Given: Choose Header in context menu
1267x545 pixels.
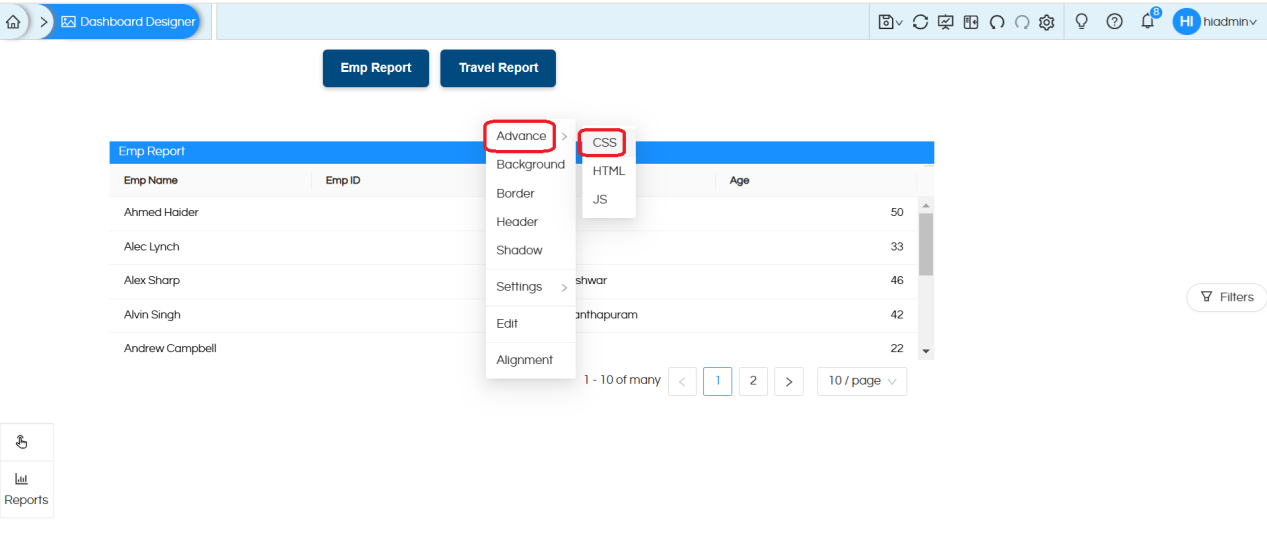Looking at the screenshot, I should 530,222.
